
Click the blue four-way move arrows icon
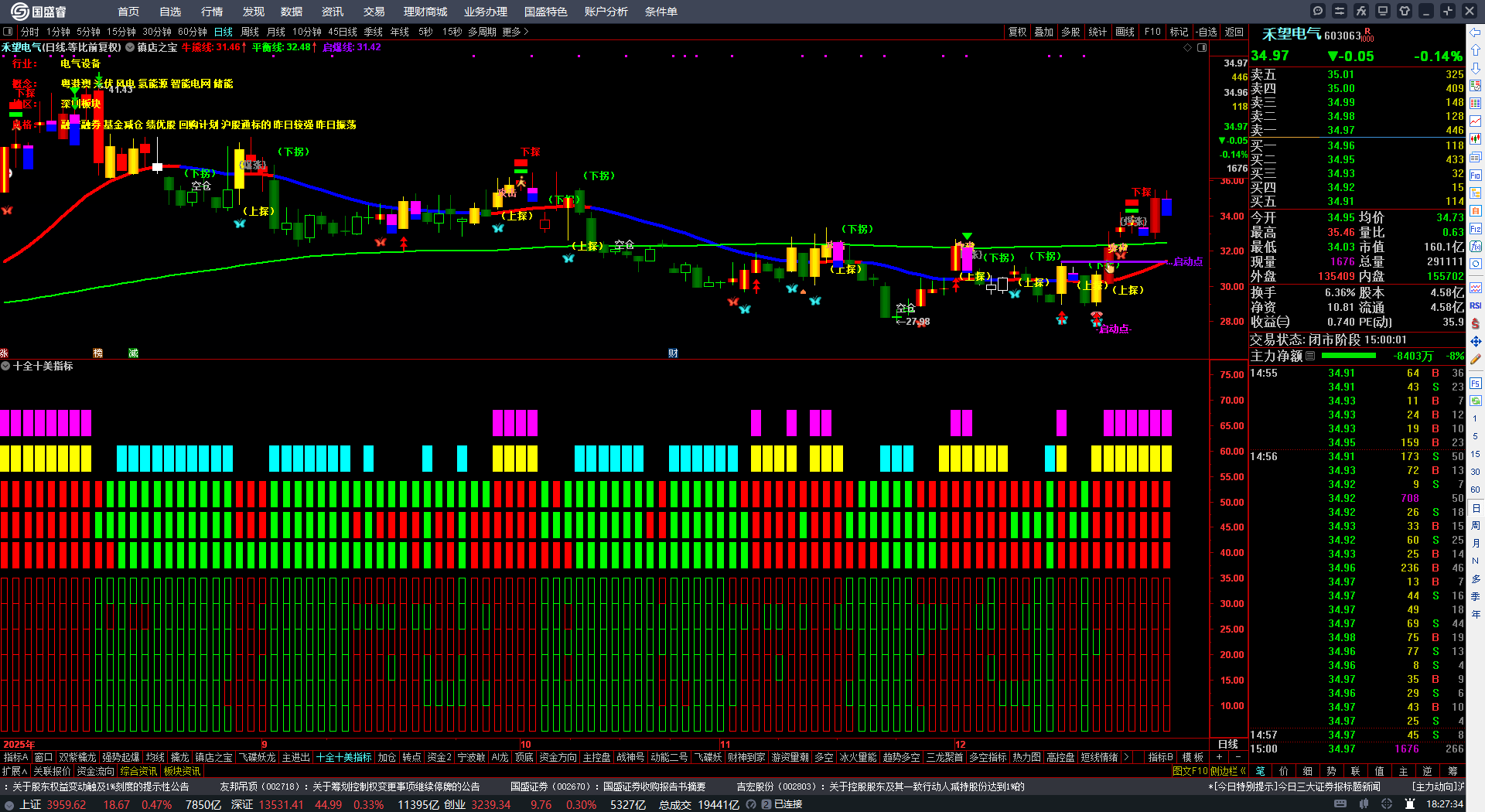tap(1476, 341)
